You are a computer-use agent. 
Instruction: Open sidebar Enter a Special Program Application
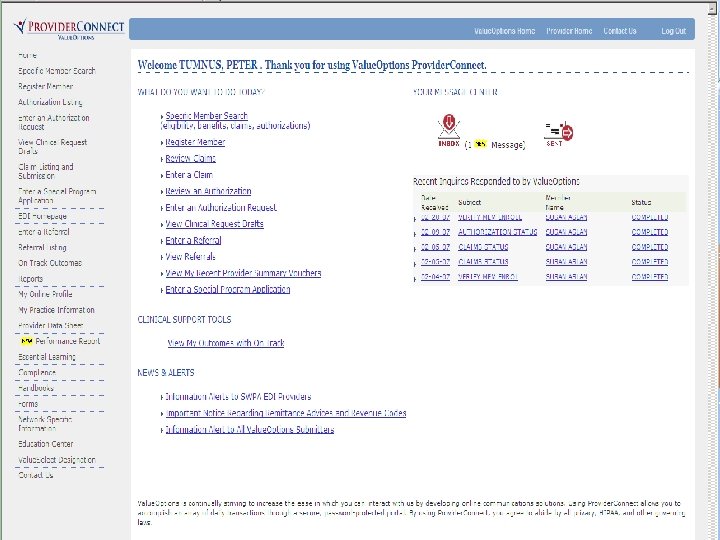(57, 196)
